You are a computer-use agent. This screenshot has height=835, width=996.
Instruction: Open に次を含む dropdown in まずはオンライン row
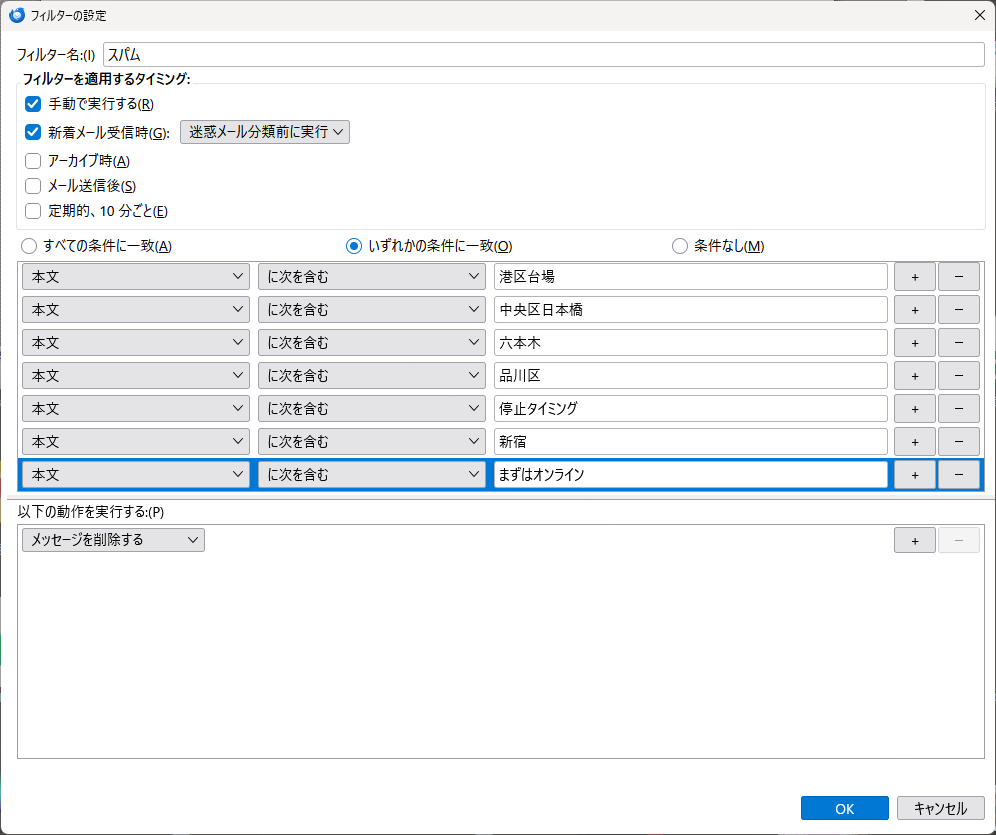pos(372,475)
